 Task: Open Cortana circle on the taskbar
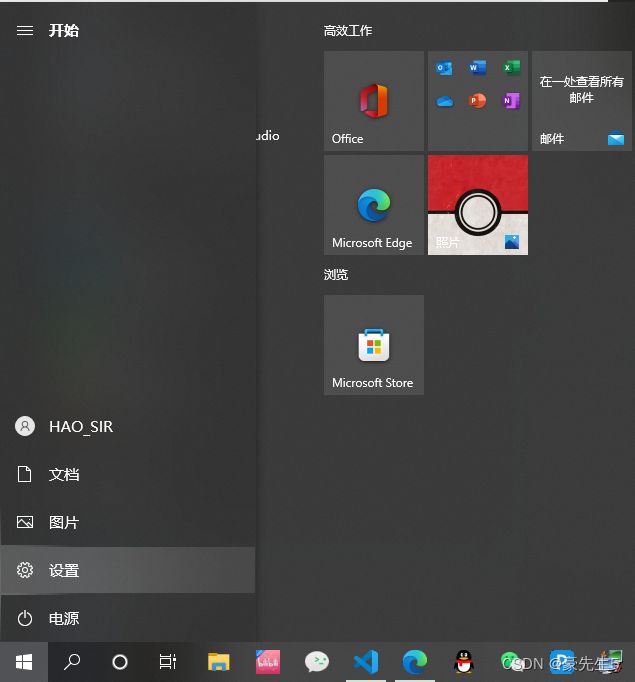(x=120, y=662)
